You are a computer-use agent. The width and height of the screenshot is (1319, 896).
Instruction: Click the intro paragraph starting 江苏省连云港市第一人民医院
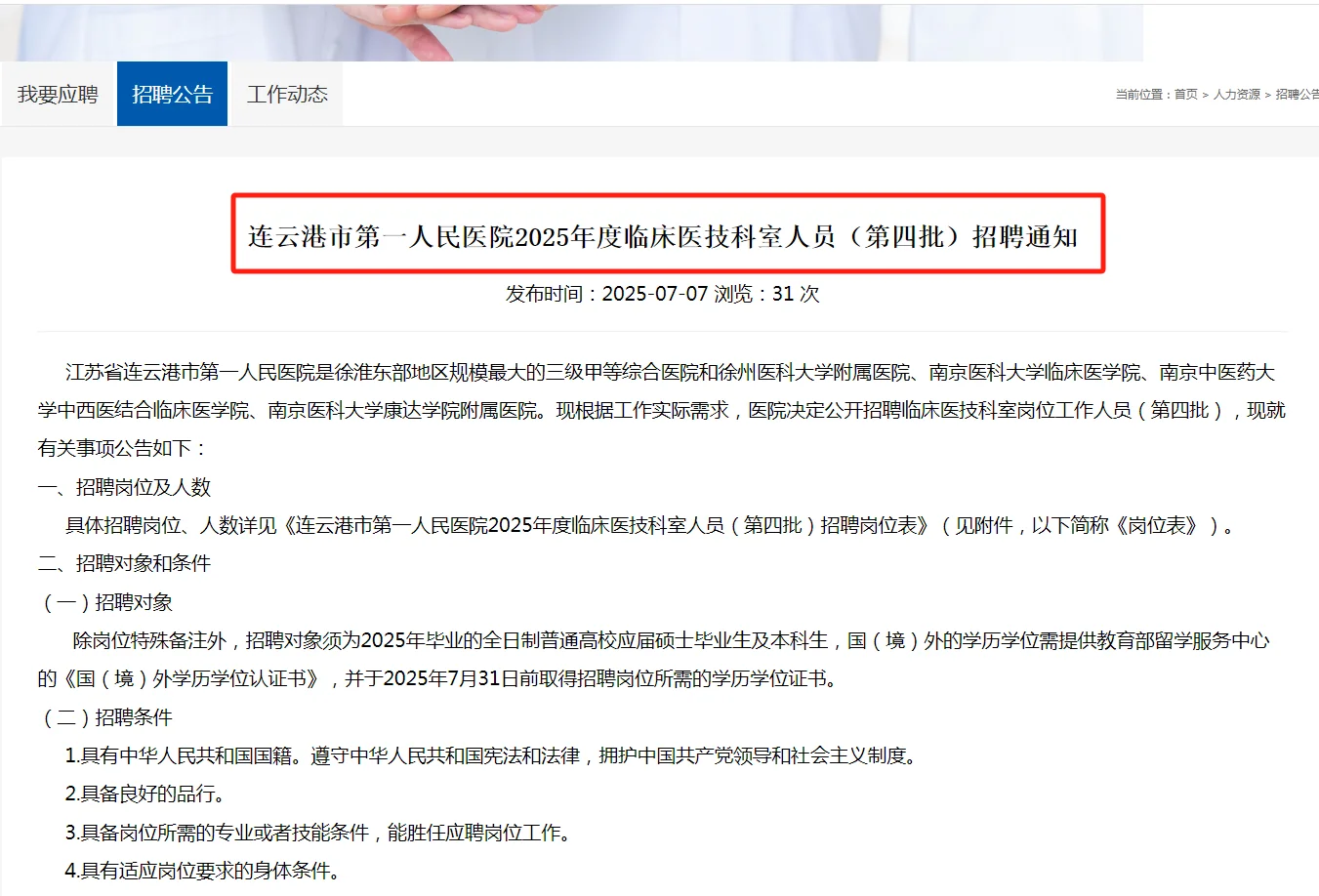point(662,410)
